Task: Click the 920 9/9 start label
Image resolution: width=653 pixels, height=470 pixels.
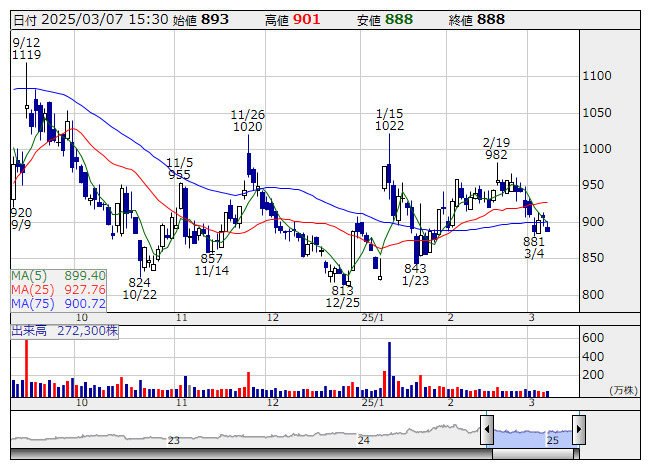Action: click(21, 219)
